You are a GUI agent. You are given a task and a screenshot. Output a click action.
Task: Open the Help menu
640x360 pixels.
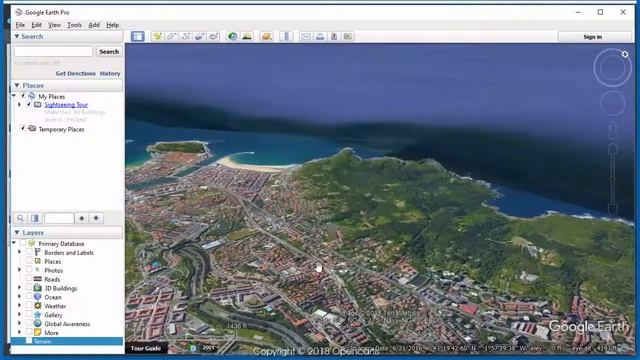112,25
